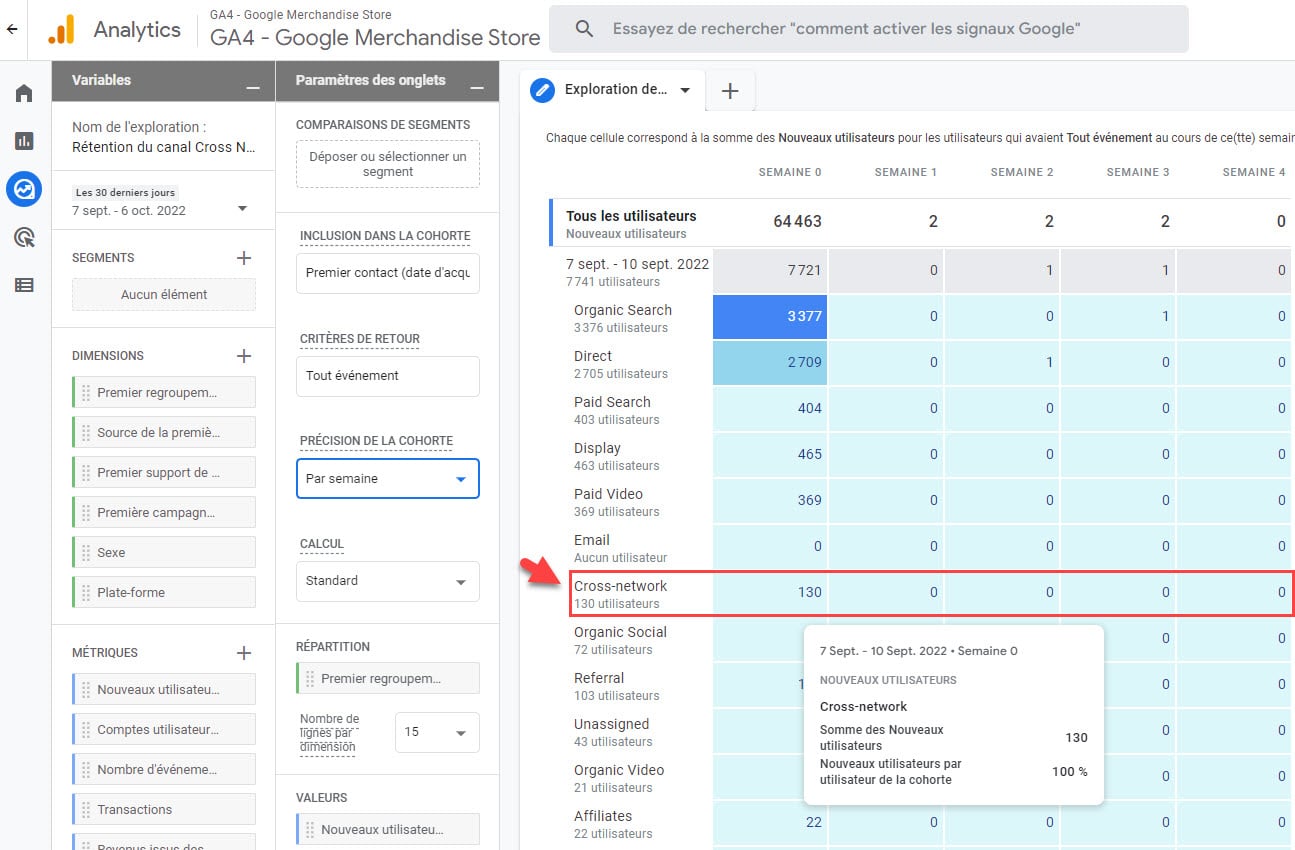
Task: Click the search magnifier icon
Action: click(x=585, y=29)
